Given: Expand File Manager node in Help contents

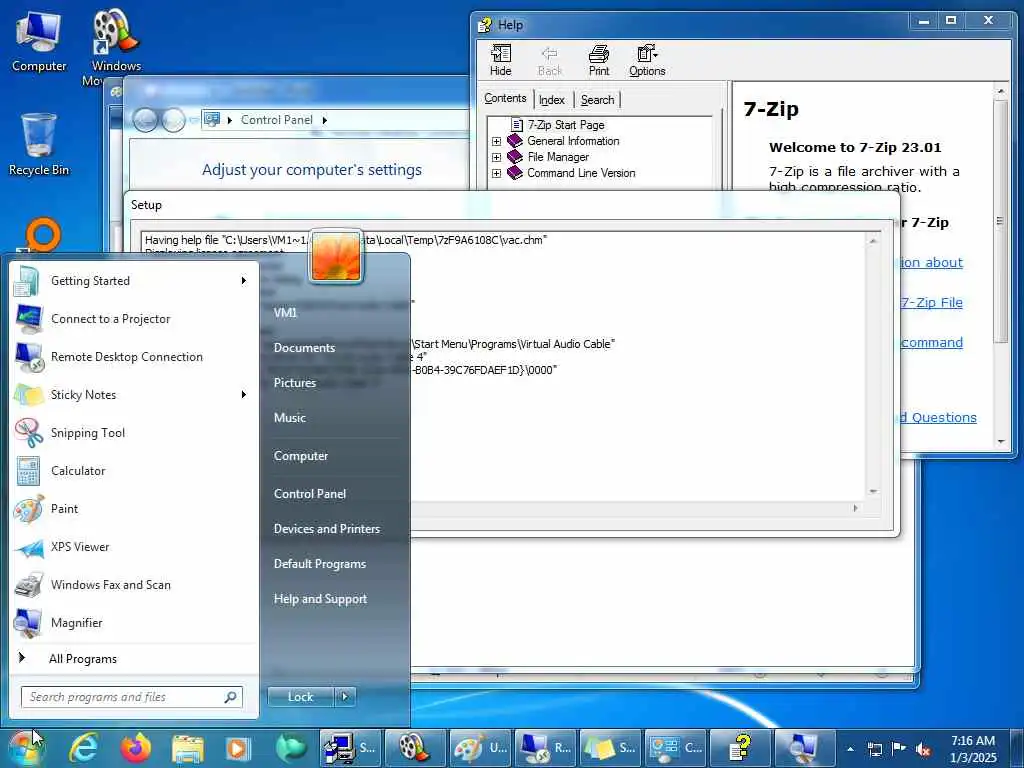Looking at the screenshot, I should pos(496,157).
